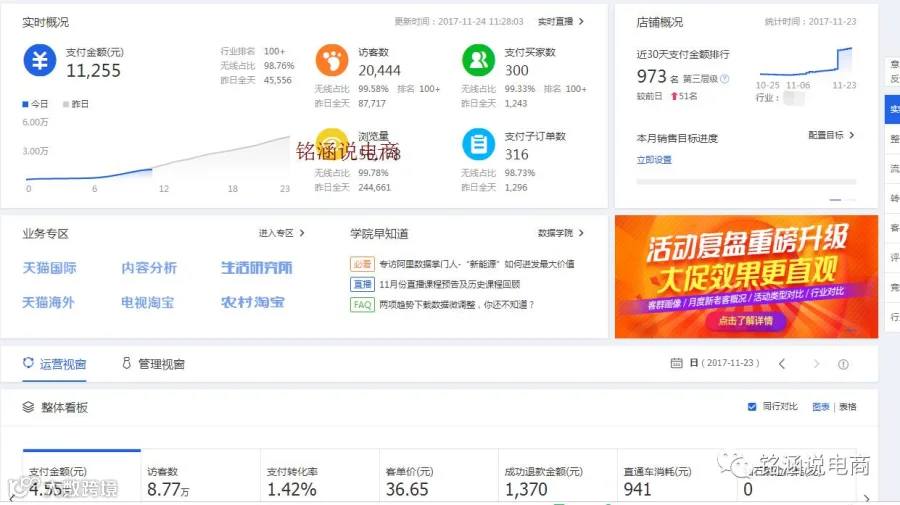This screenshot has height=505, width=900.
Task: Click the green paying buyers icon
Action: 478,60
